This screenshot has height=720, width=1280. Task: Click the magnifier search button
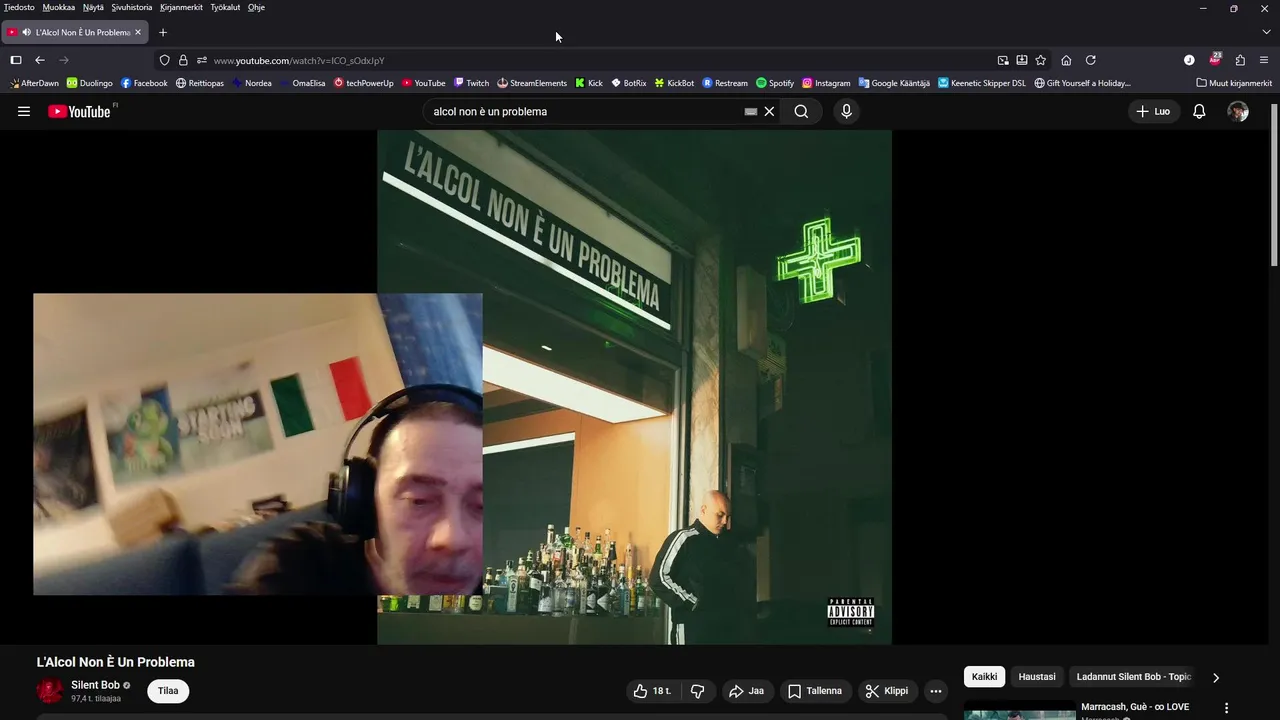point(801,112)
